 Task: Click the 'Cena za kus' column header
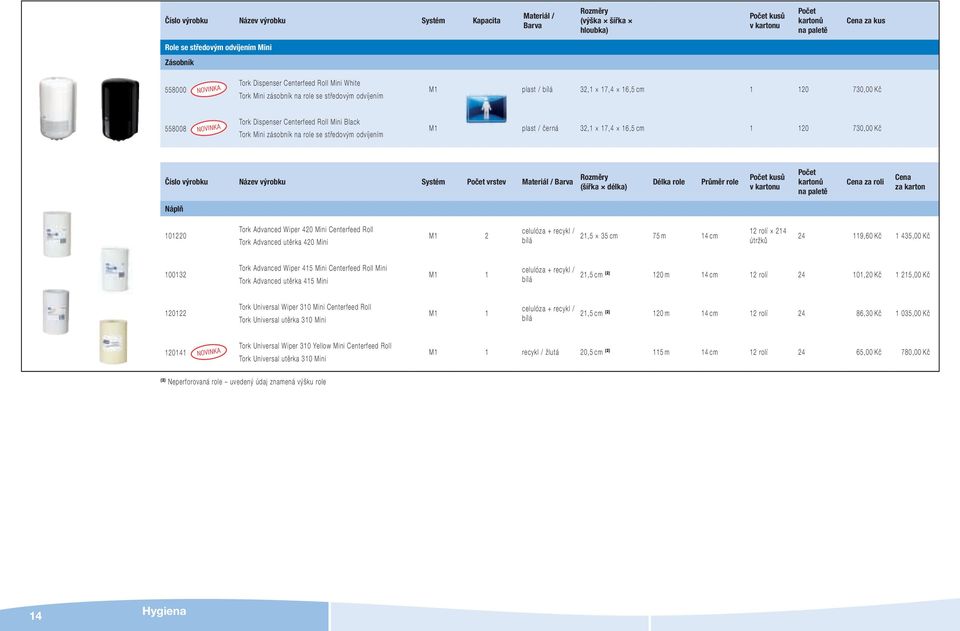click(866, 21)
